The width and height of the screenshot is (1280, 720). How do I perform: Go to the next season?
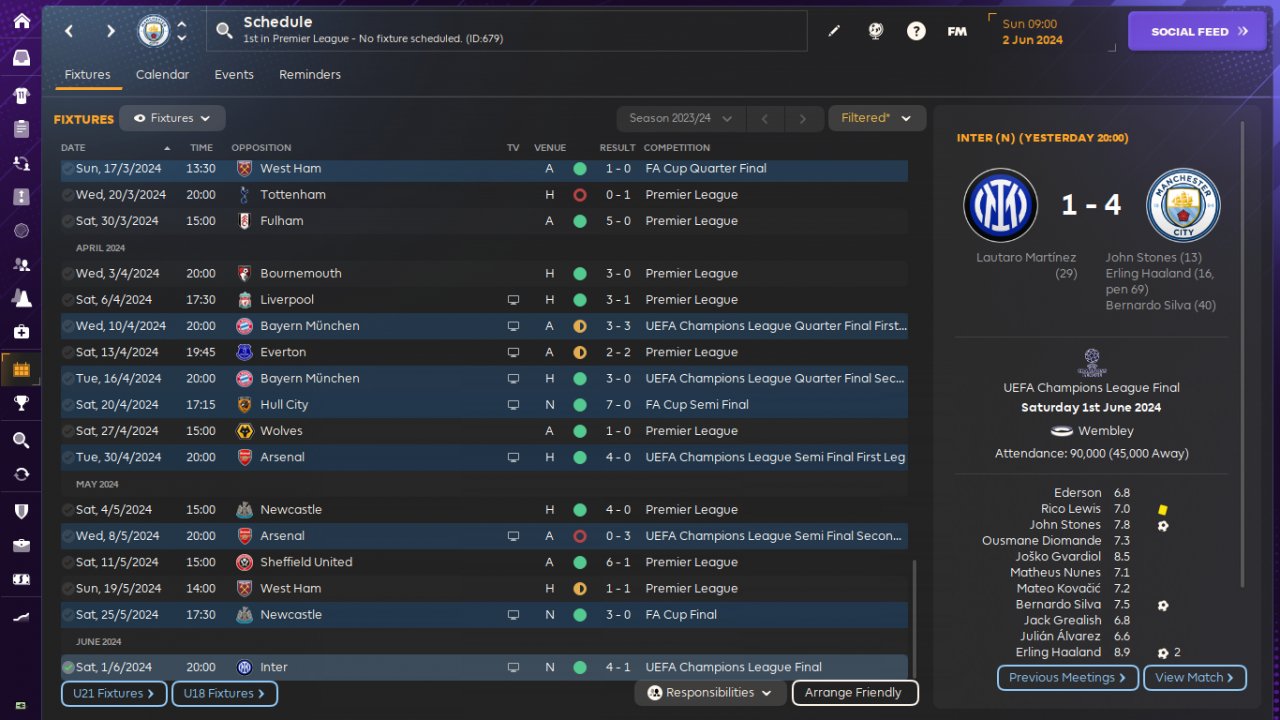pyautogui.click(x=802, y=118)
